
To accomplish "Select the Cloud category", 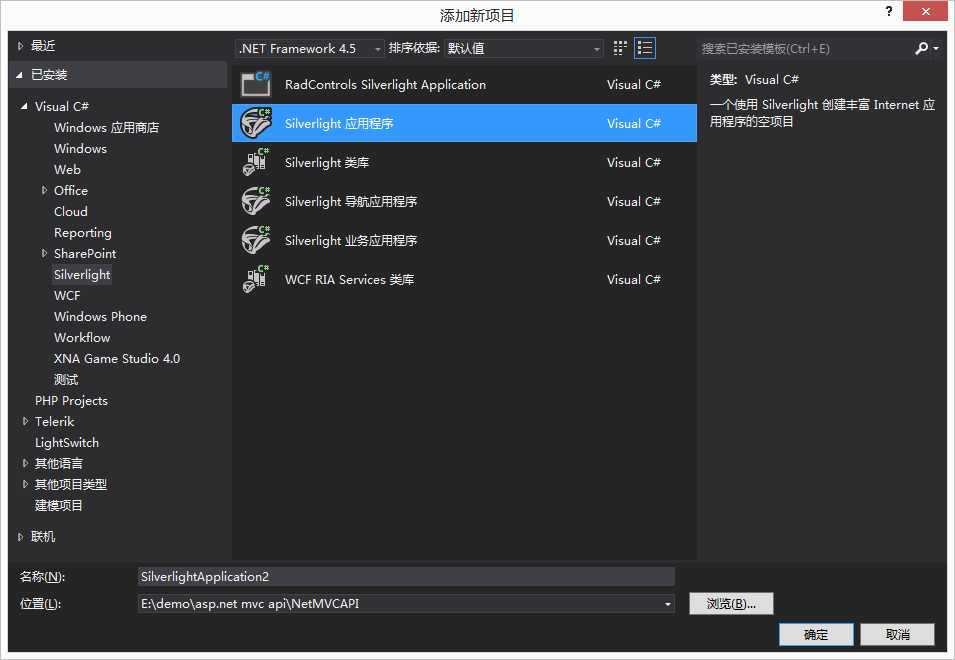I will point(71,211).
